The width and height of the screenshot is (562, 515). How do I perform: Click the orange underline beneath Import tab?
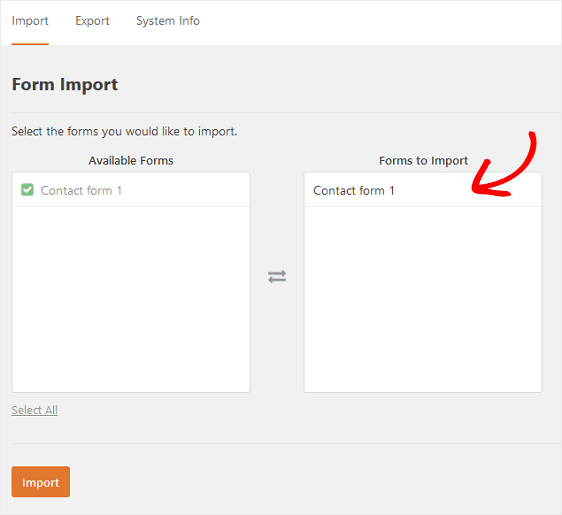(x=30, y=44)
